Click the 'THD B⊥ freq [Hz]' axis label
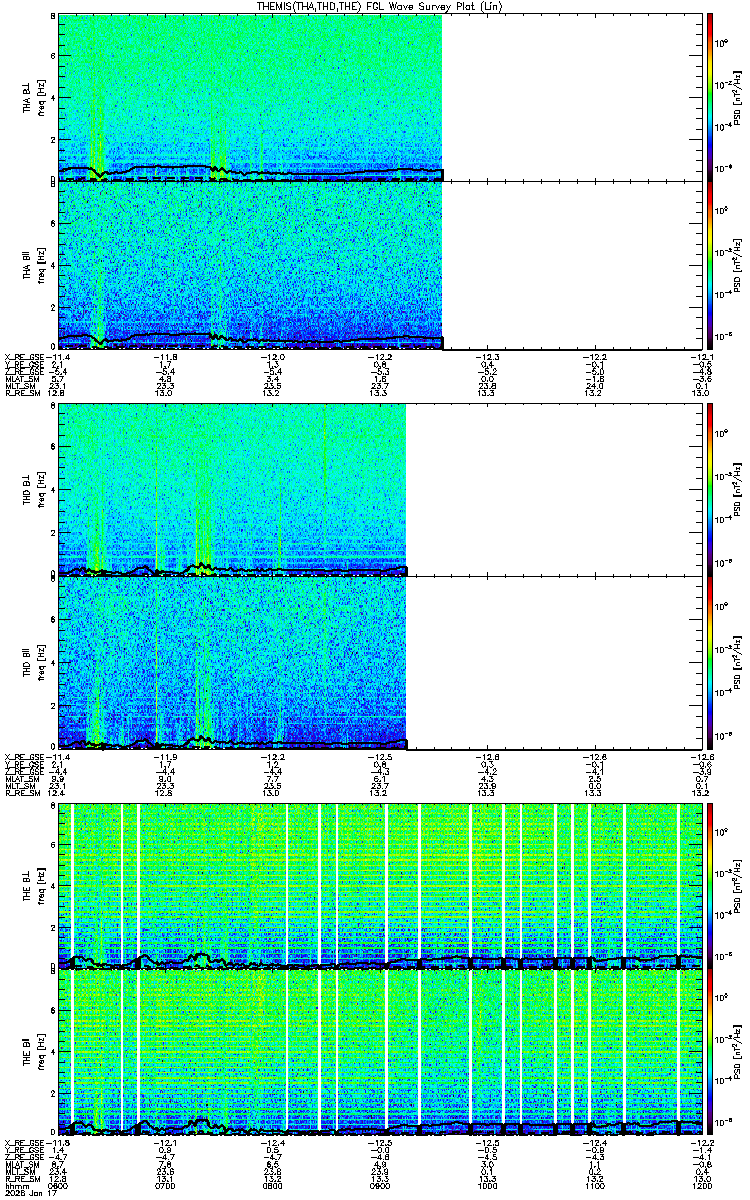 (x=34, y=490)
